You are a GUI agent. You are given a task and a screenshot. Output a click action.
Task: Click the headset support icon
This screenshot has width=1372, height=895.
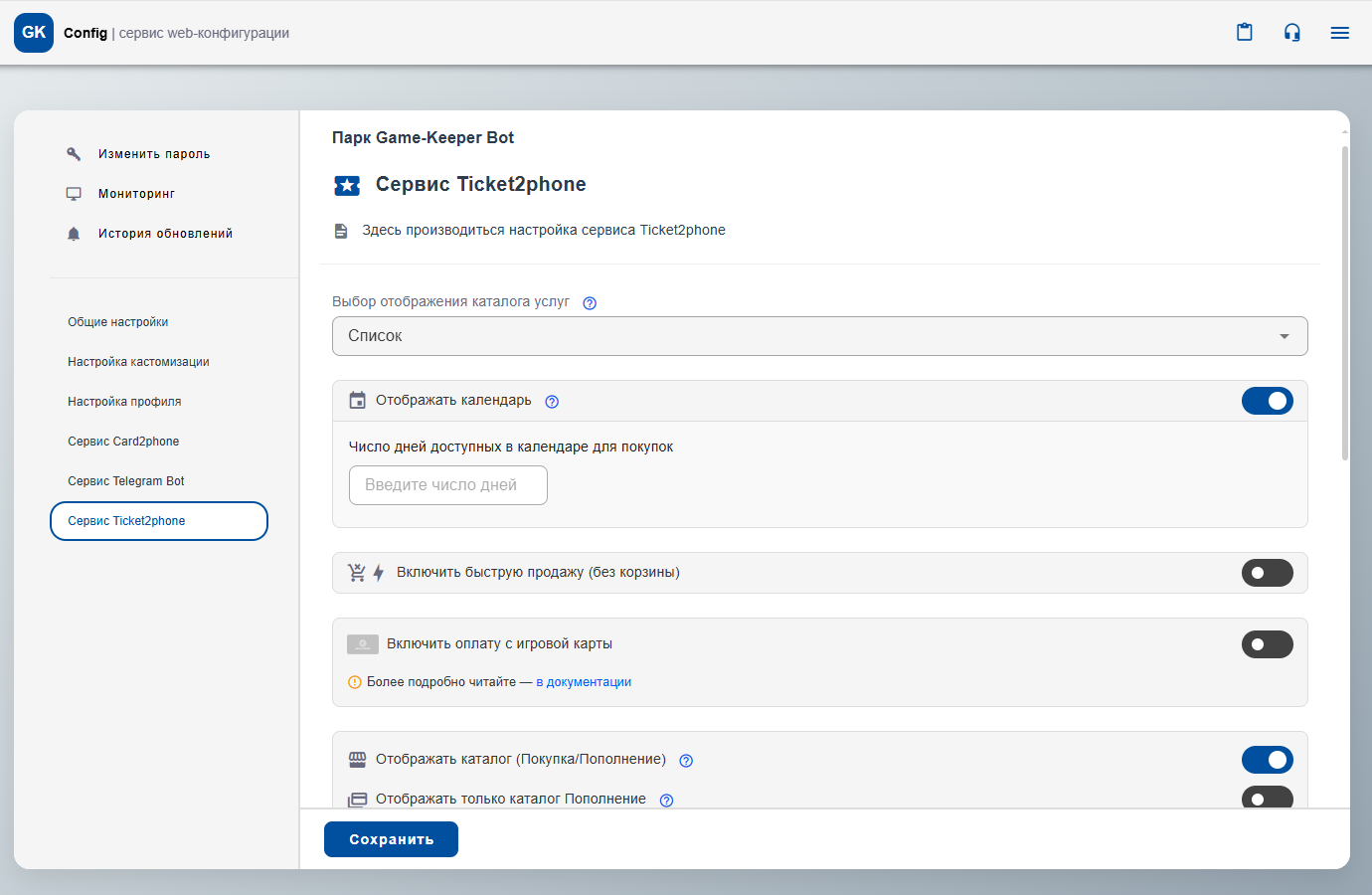pyautogui.click(x=1291, y=33)
